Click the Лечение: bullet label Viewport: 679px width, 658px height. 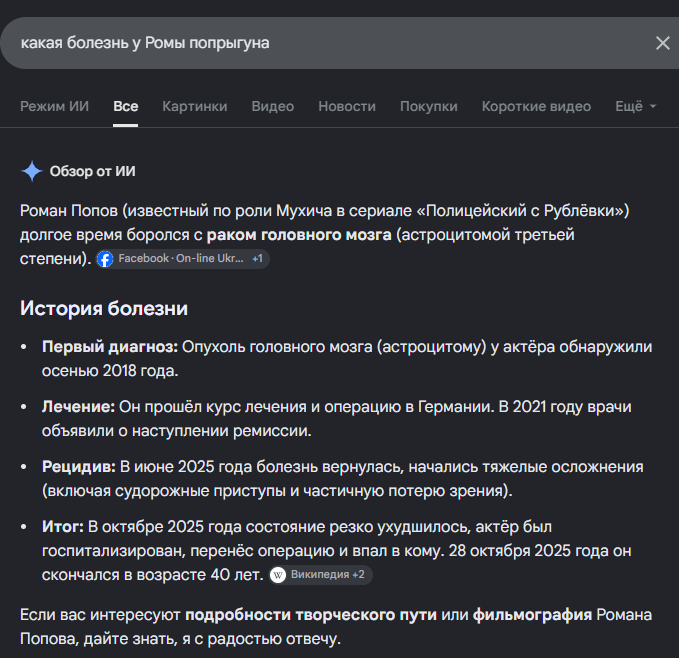click(x=78, y=407)
